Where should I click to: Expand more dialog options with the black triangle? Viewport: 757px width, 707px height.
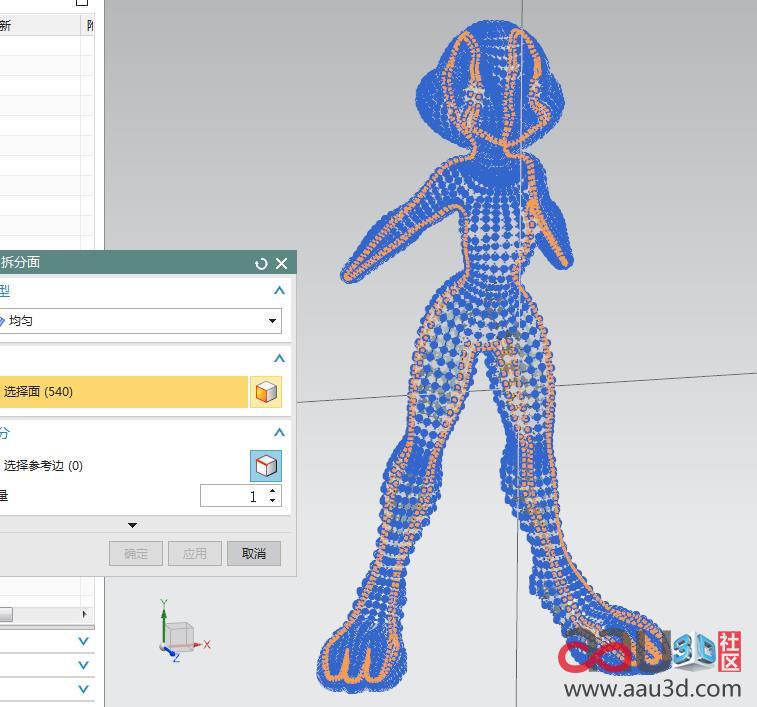click(132, 525)
